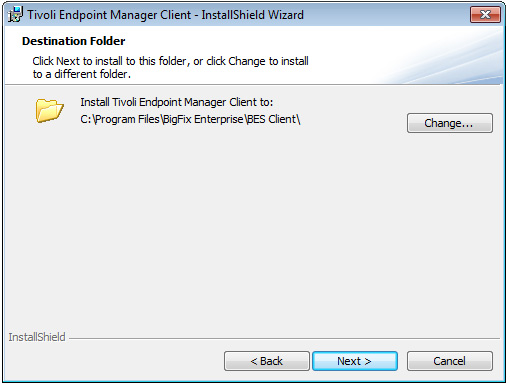
Task: Abort the installation with Cancel
Action: click(450, 361)
